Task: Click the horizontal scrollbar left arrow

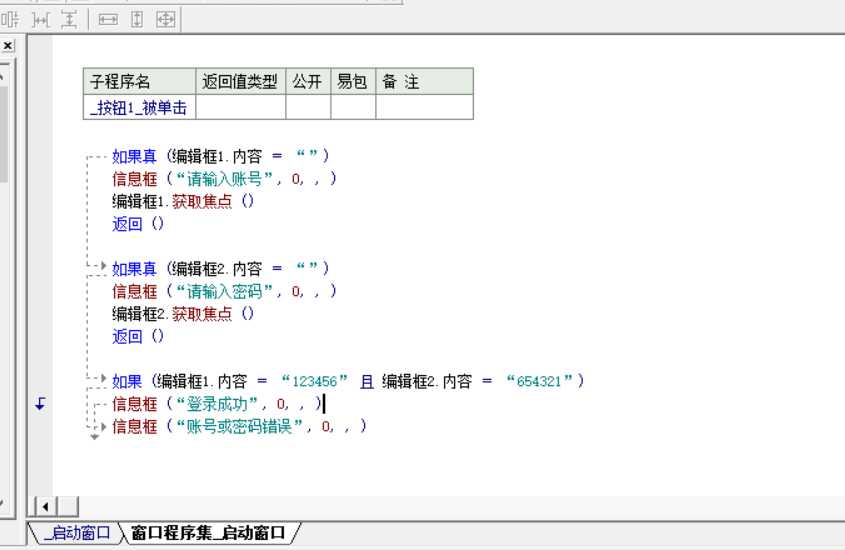Action: pyautogui.click(x=46, y=506)
